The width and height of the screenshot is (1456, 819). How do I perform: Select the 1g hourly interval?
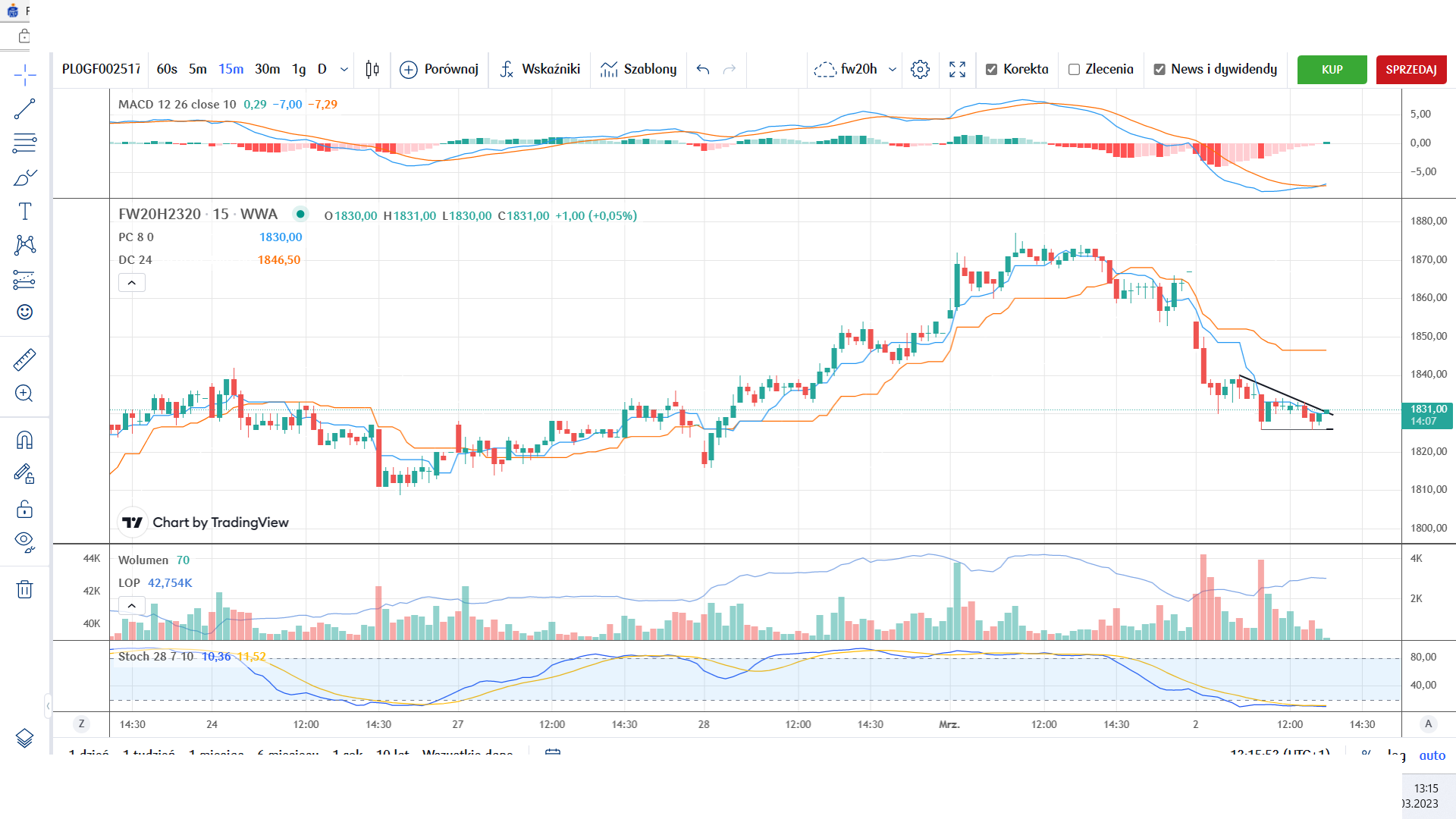[x=299, y=69]
